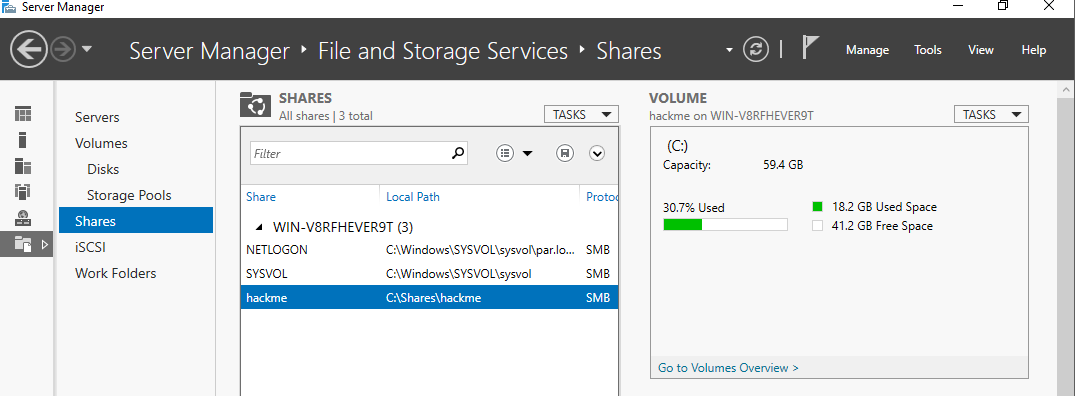
Task: Select the All Servers sidebar icon
Action: tap(23, 166)
